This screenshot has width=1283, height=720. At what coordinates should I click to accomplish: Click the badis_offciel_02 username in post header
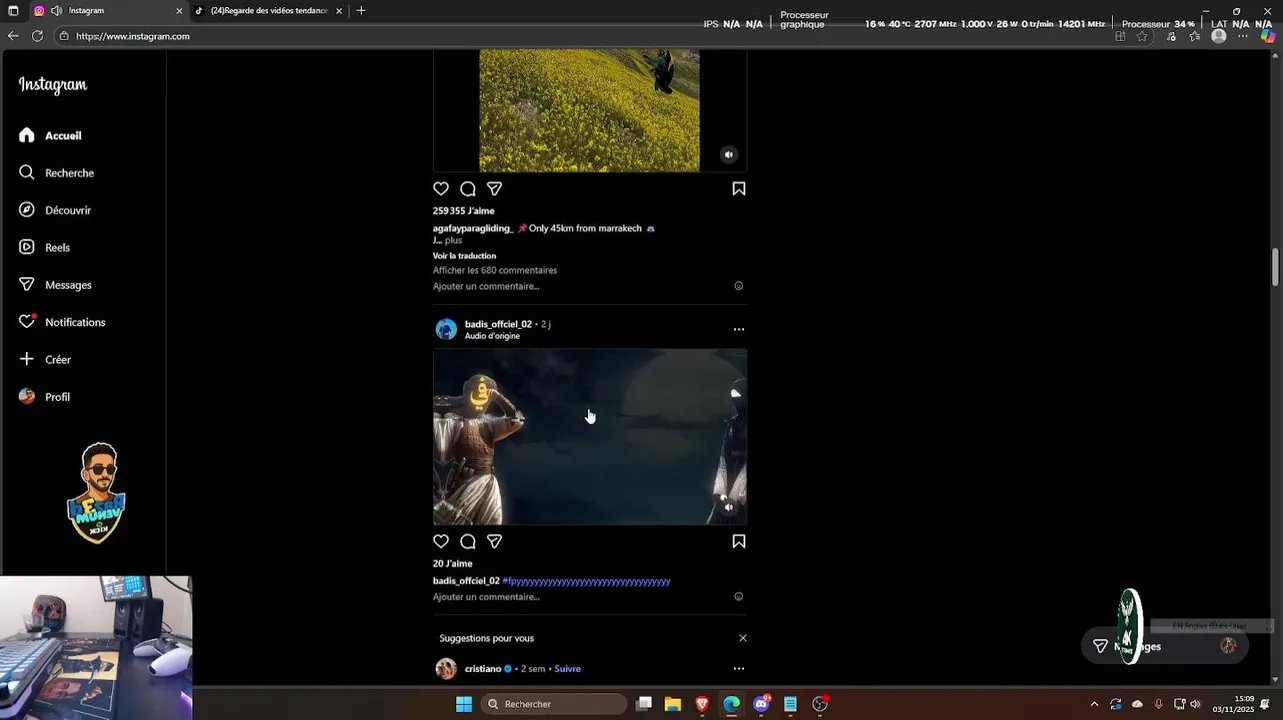click(x=498, y=324)
